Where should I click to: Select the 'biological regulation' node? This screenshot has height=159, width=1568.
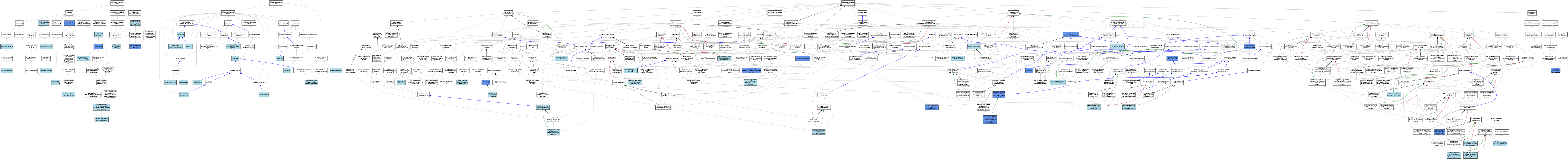pyautogui.click(x=775, y=13)
